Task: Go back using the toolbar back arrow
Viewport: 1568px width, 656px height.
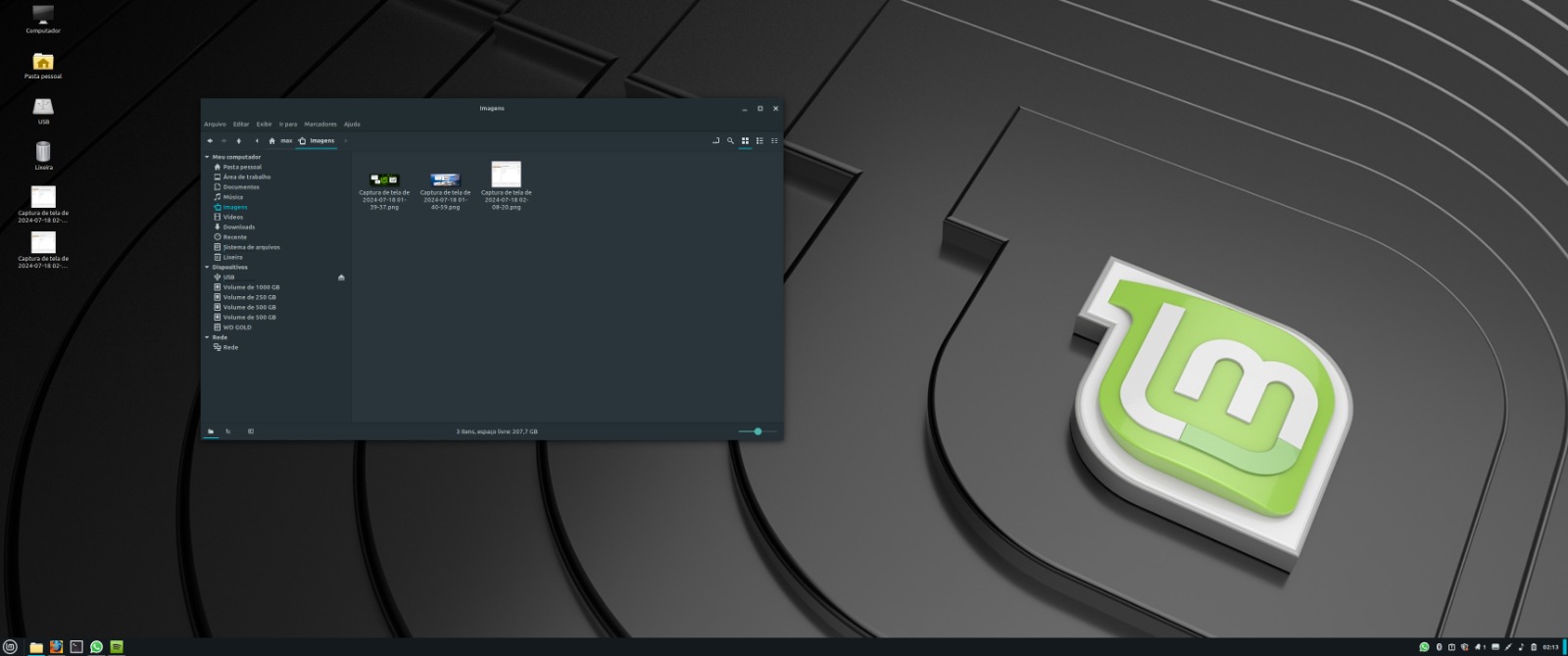Action: [x=210, y=141]
